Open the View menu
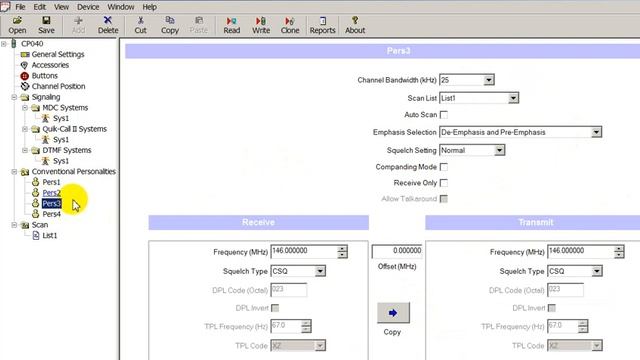This screenshot has width=640, height=360. (x=61, y=7)
